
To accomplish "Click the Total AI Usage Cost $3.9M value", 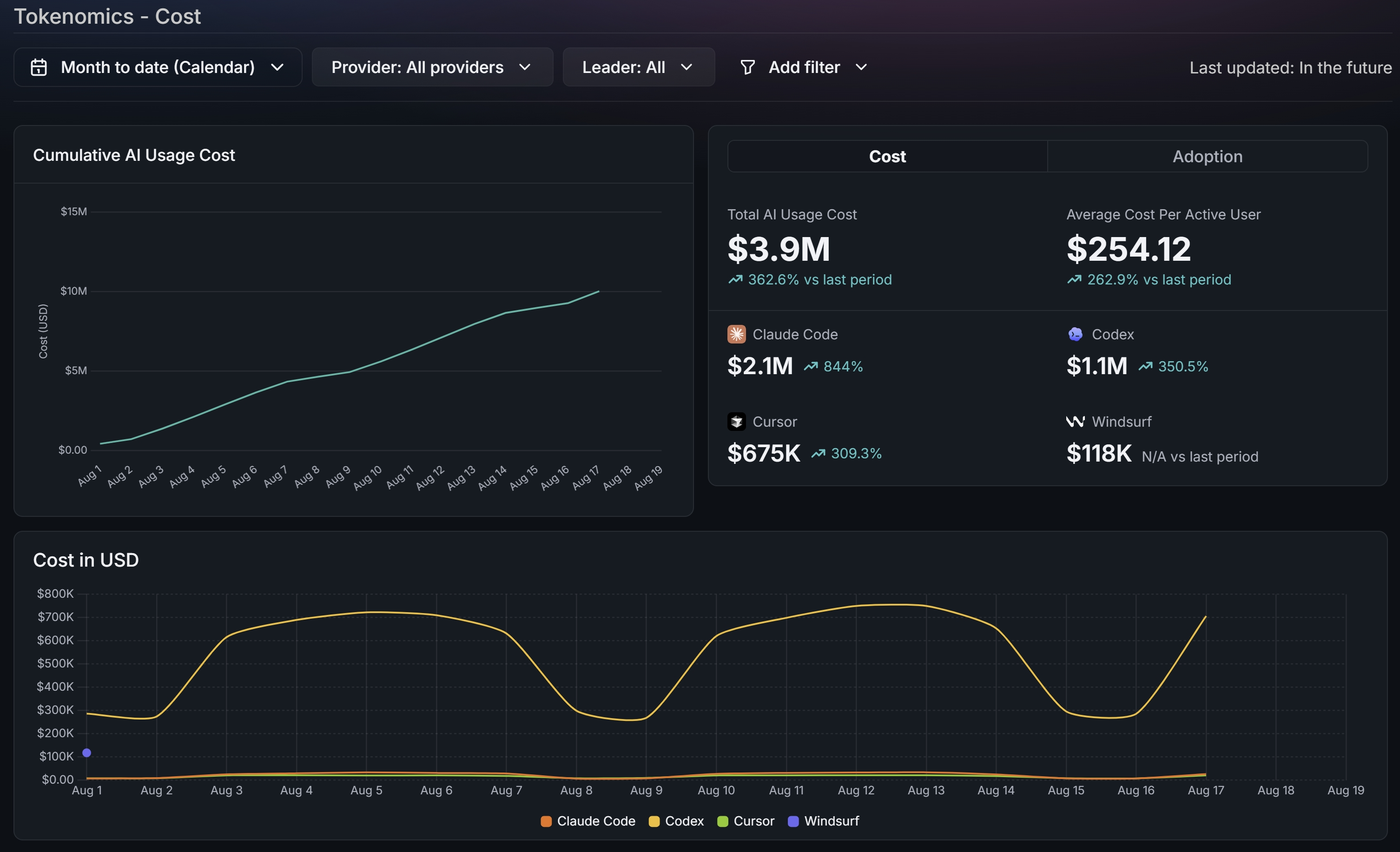I will (x=779, y=249).
